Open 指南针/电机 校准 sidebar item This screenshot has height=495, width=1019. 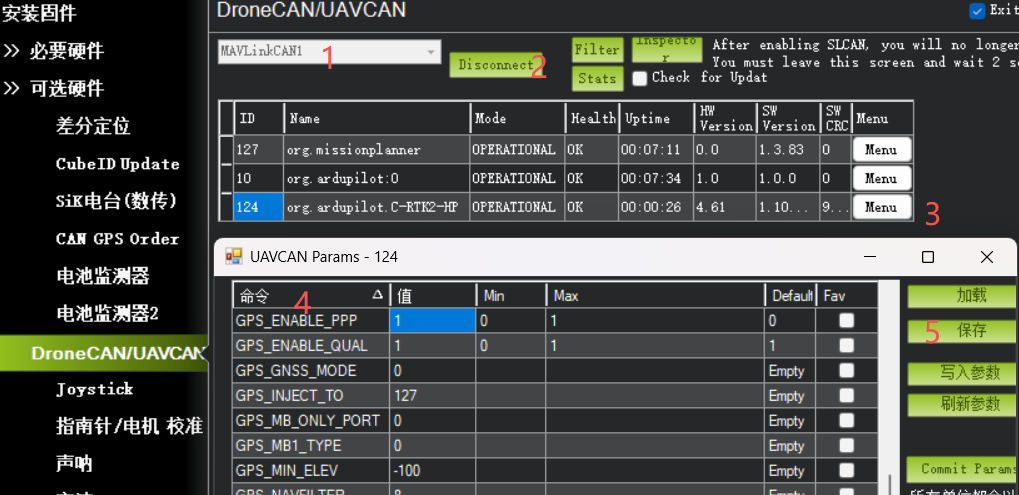[x=129, y=426]
